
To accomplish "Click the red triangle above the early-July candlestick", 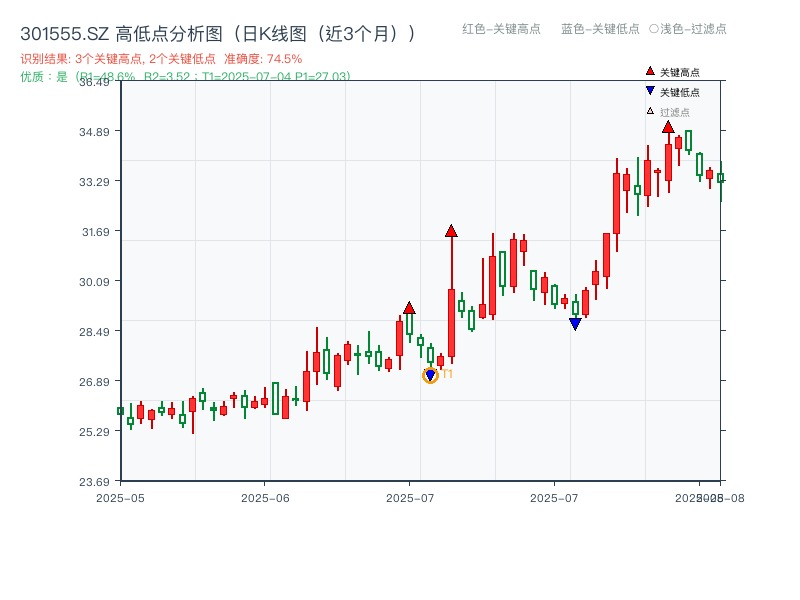I will [x=410, y=309].
